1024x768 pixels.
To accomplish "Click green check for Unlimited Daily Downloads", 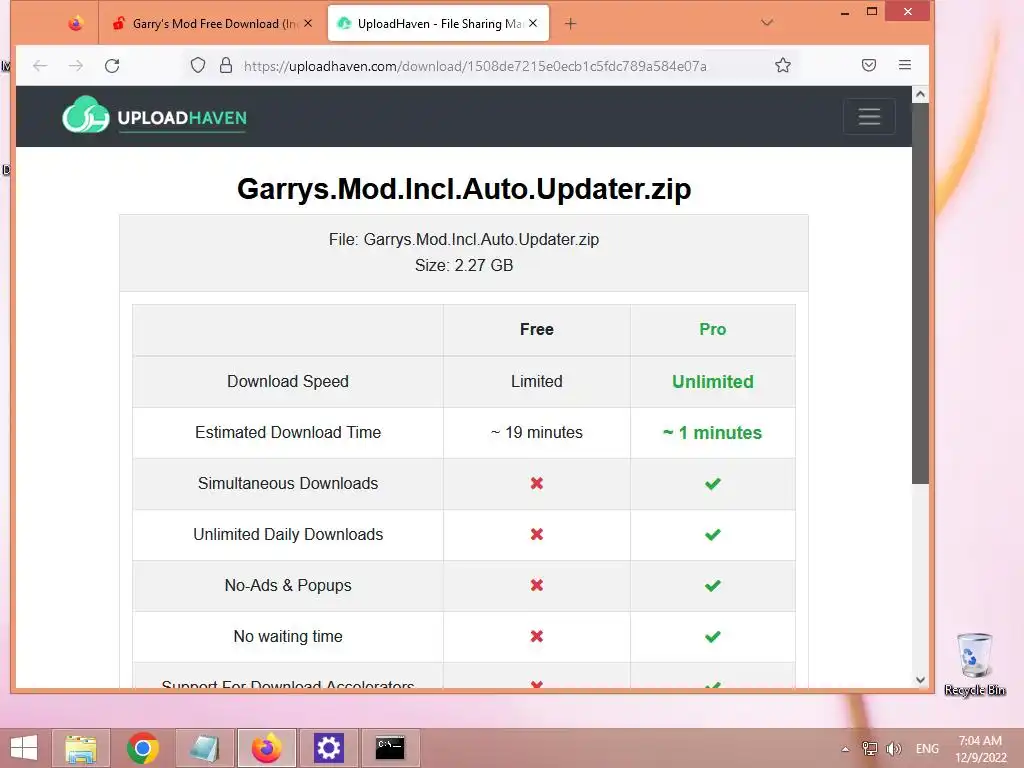I will pyautogui.click(x=712, y=535).
